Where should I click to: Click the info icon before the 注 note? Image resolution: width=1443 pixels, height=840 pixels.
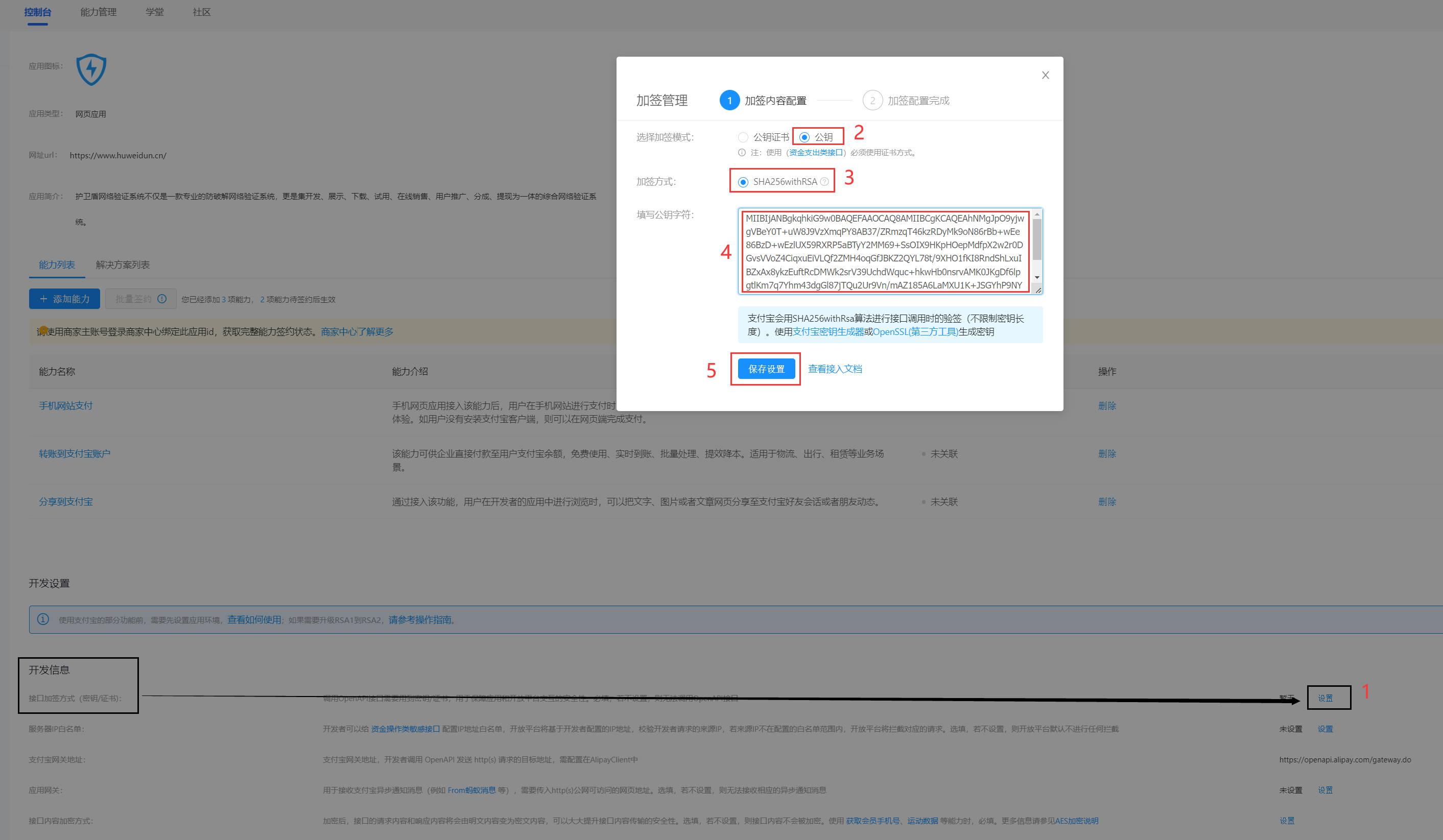coord(742,152)
